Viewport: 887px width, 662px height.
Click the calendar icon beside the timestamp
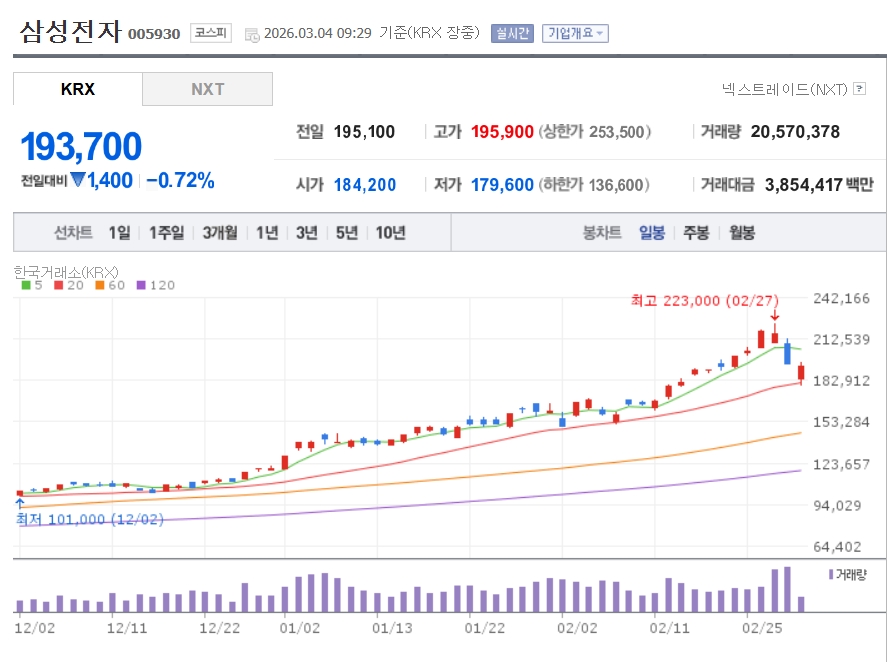click(251, 34)
